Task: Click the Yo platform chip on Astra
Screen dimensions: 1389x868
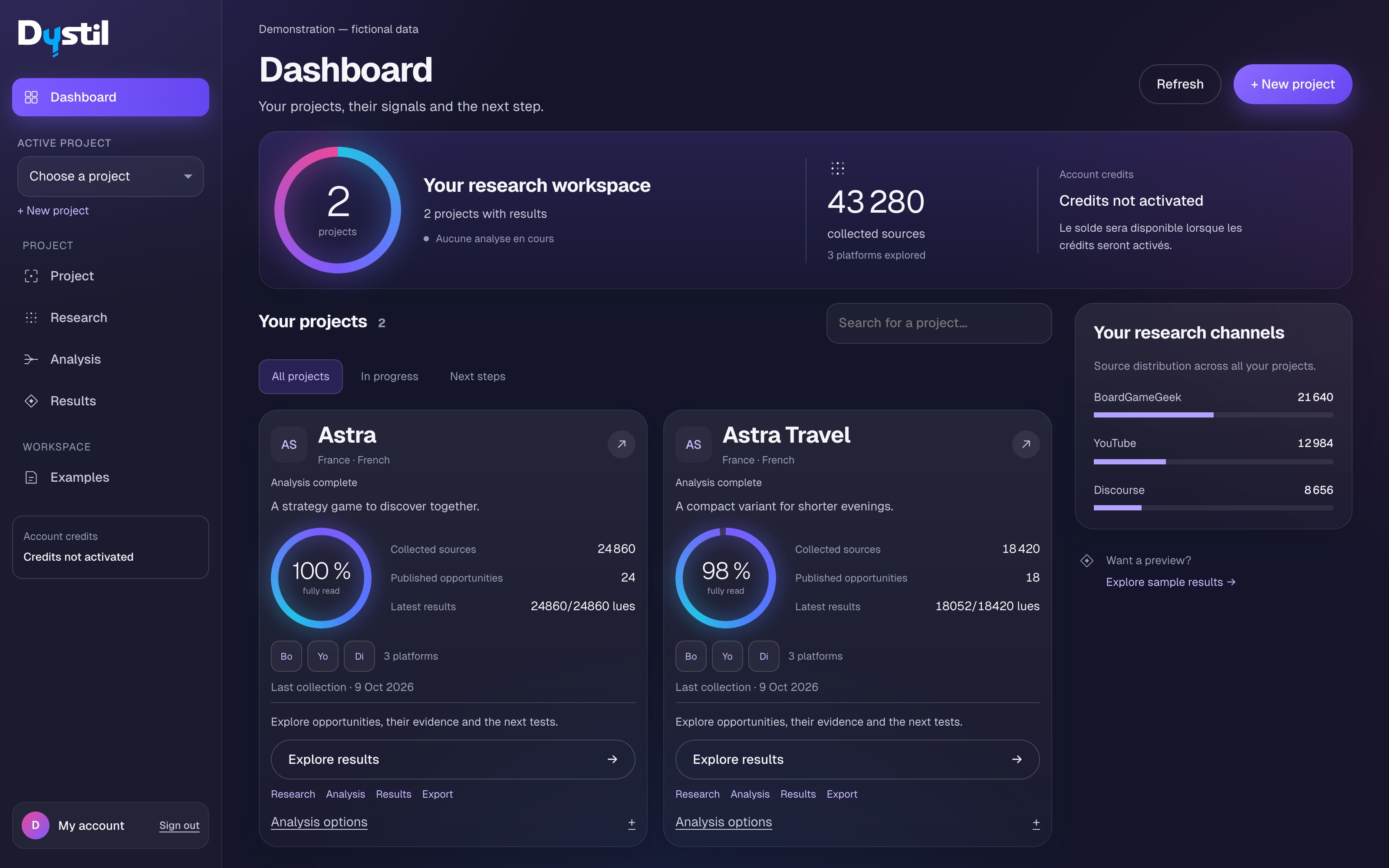Action: (323, 656)
